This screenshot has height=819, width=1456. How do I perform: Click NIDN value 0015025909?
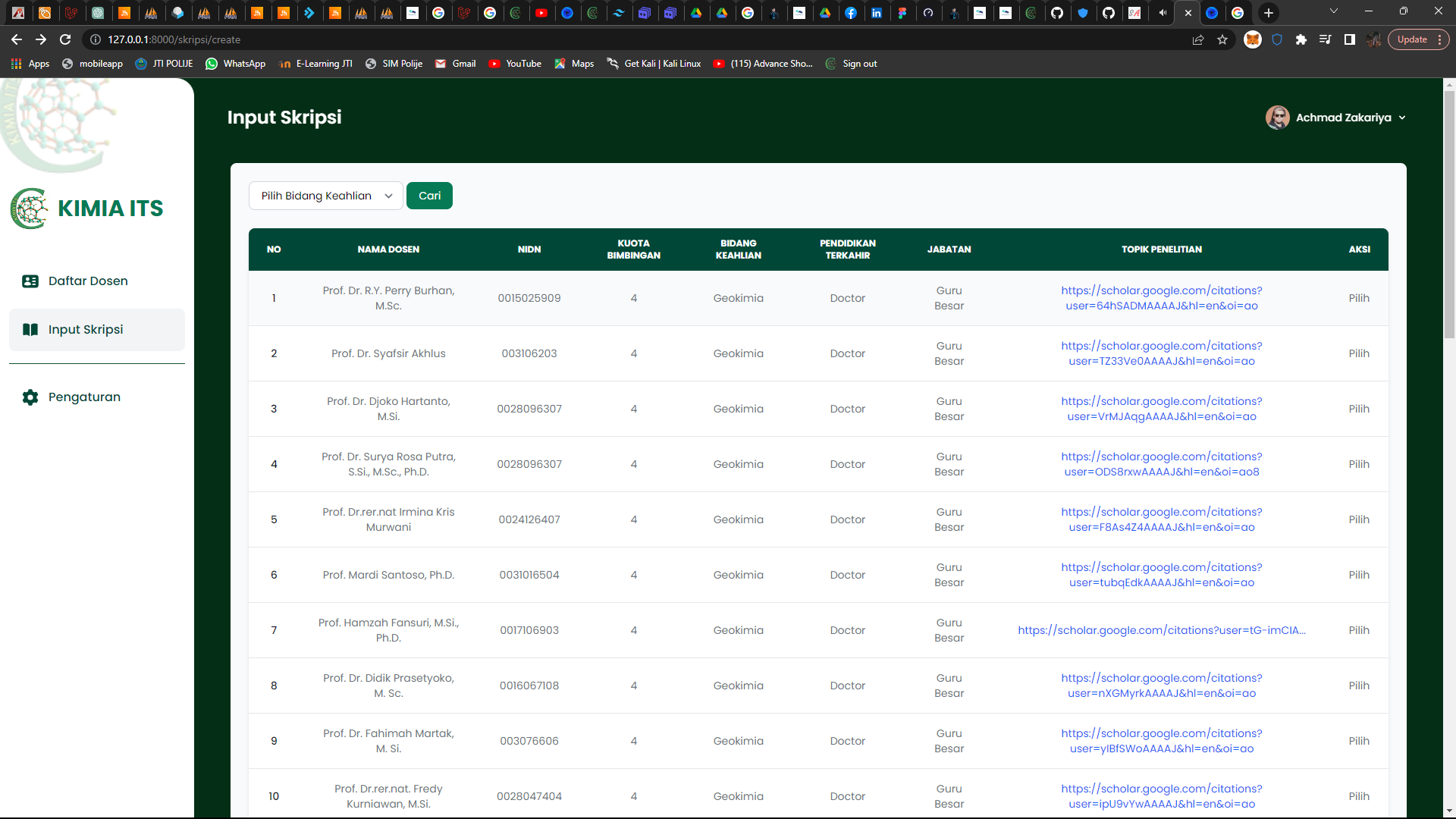[529, 299]
